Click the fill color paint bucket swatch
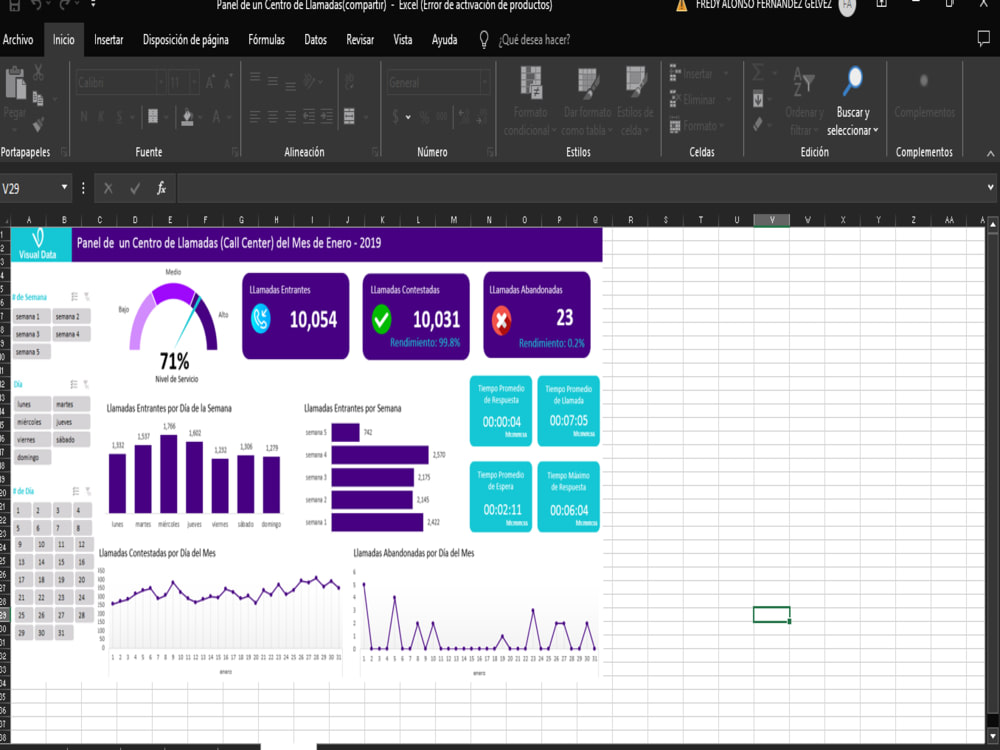 (188, 117)
